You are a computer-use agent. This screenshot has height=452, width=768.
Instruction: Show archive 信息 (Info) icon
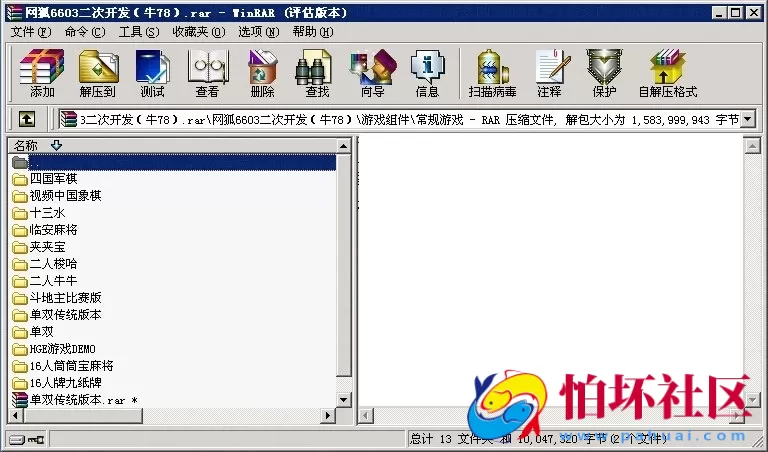427,74
